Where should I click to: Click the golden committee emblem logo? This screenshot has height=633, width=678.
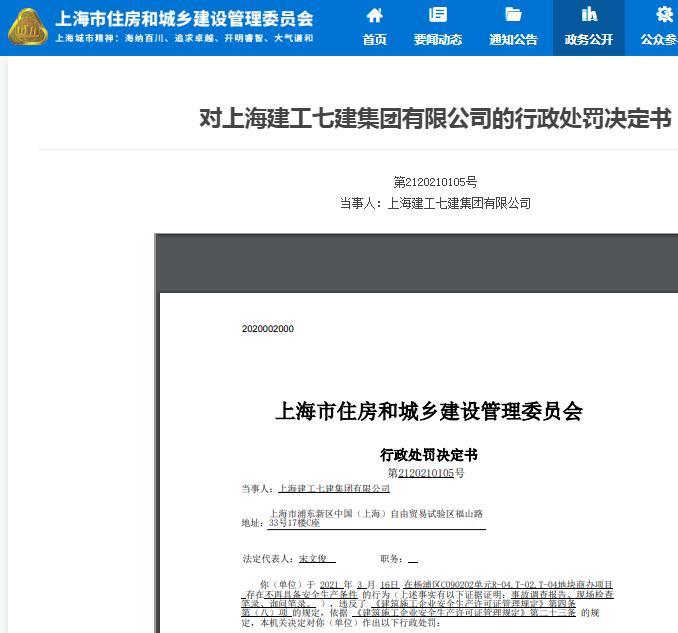coord(28,27)
